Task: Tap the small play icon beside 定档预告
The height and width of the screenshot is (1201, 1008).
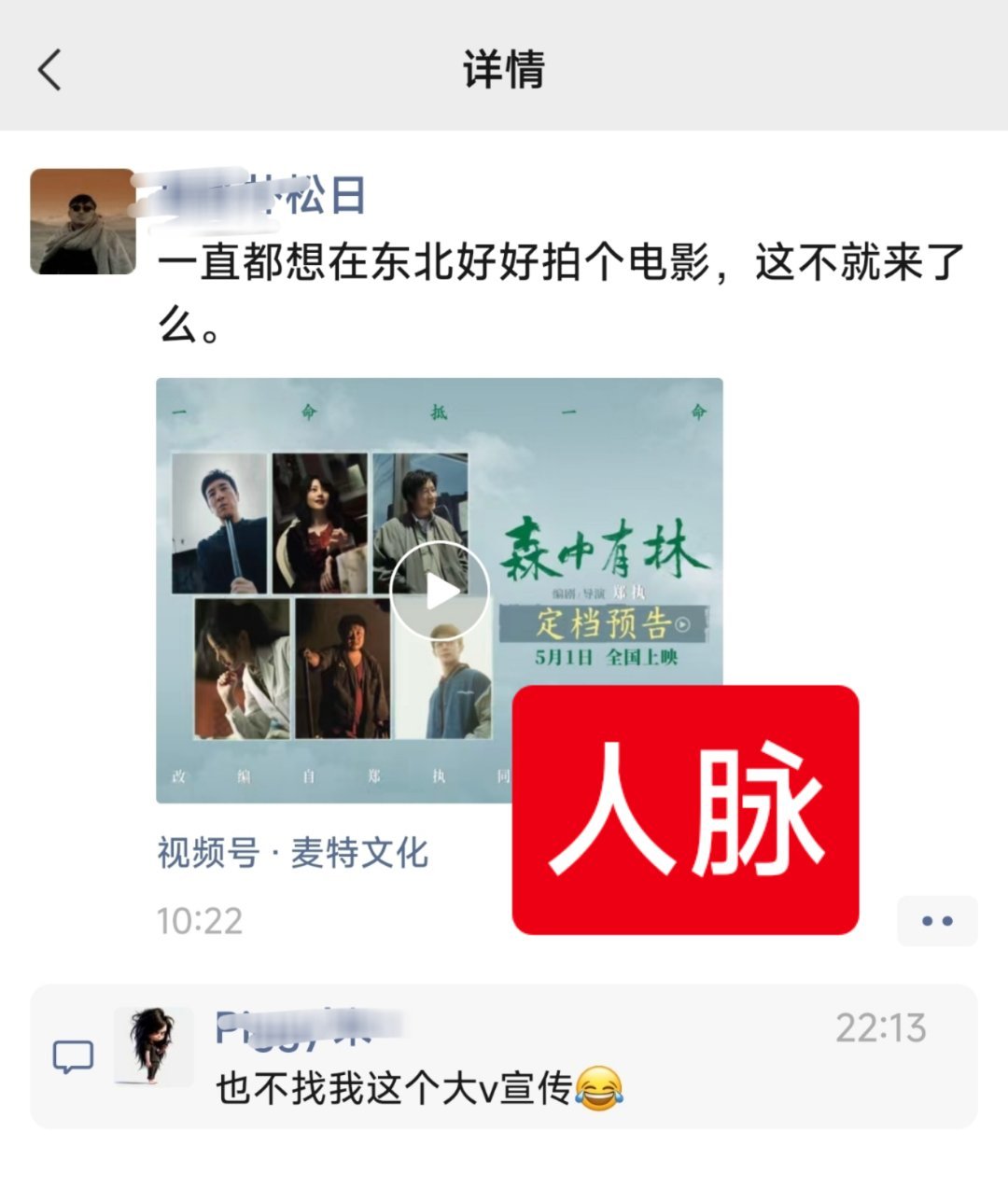Action: tap(683, 624)
